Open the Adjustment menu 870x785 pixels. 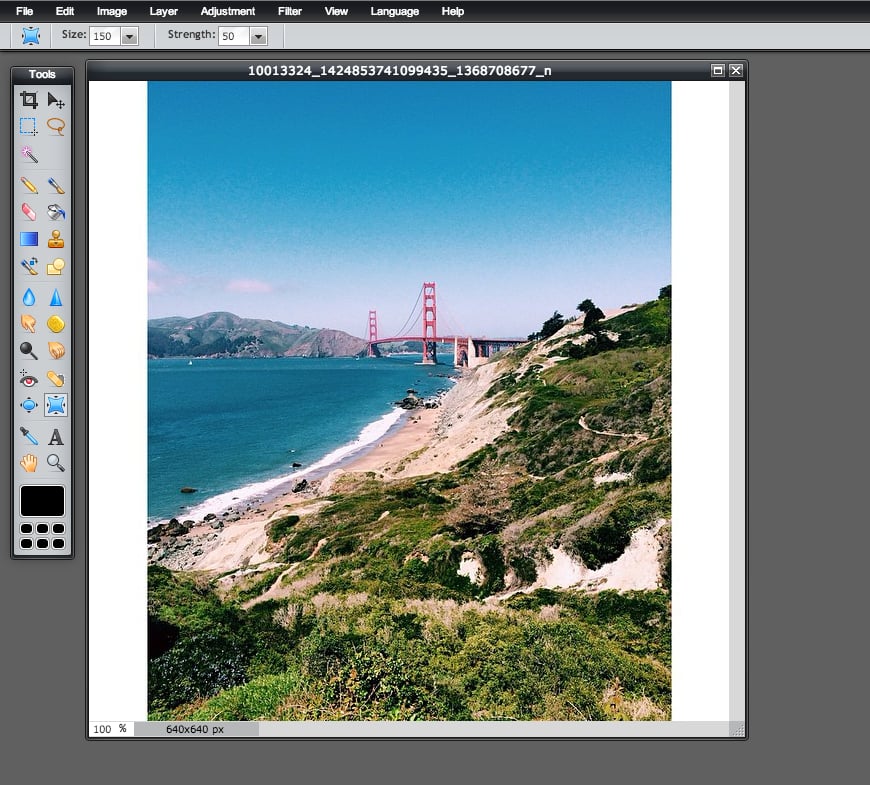click(227, 11)
